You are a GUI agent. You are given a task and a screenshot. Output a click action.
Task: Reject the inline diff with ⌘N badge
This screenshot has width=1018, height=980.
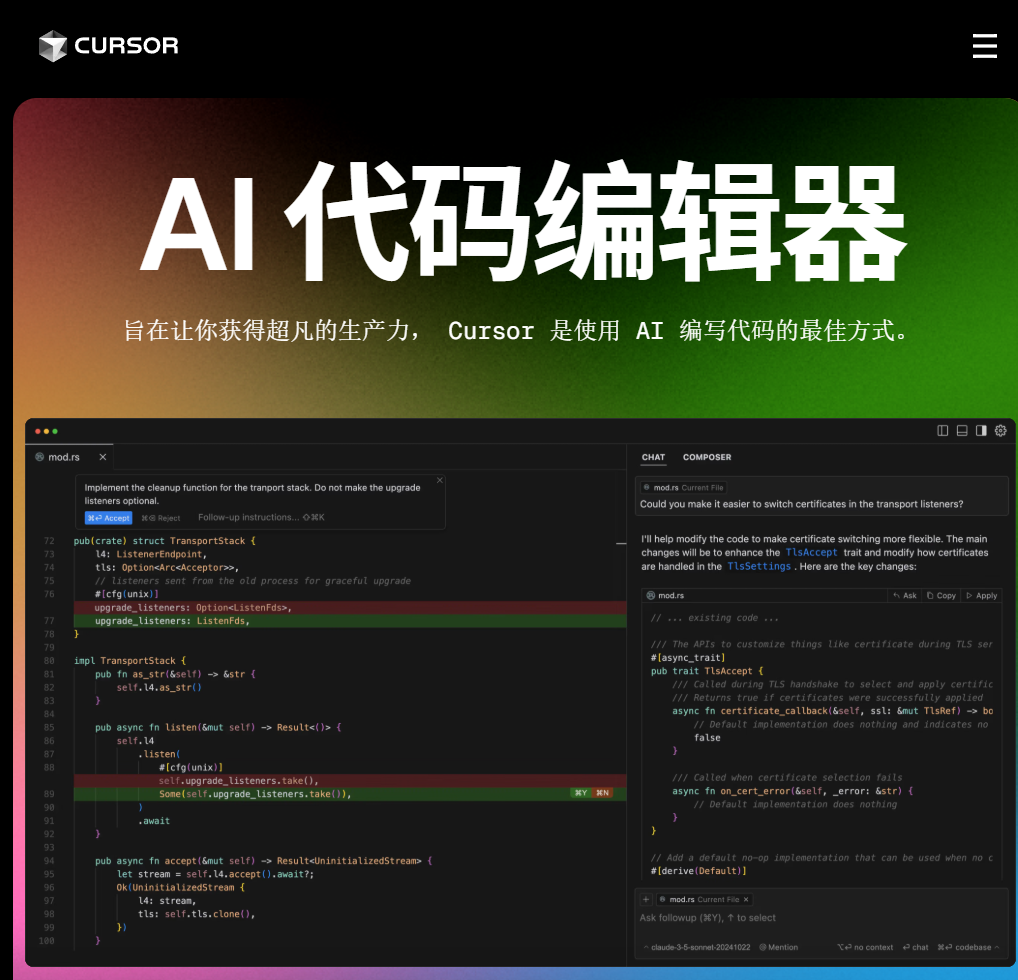[602, 793]
